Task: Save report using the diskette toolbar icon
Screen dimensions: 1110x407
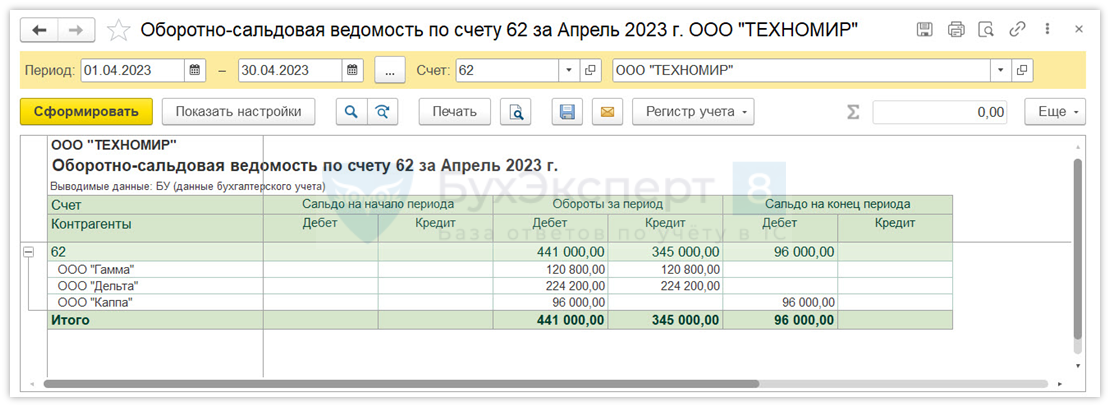Action: tap(568, 112)
